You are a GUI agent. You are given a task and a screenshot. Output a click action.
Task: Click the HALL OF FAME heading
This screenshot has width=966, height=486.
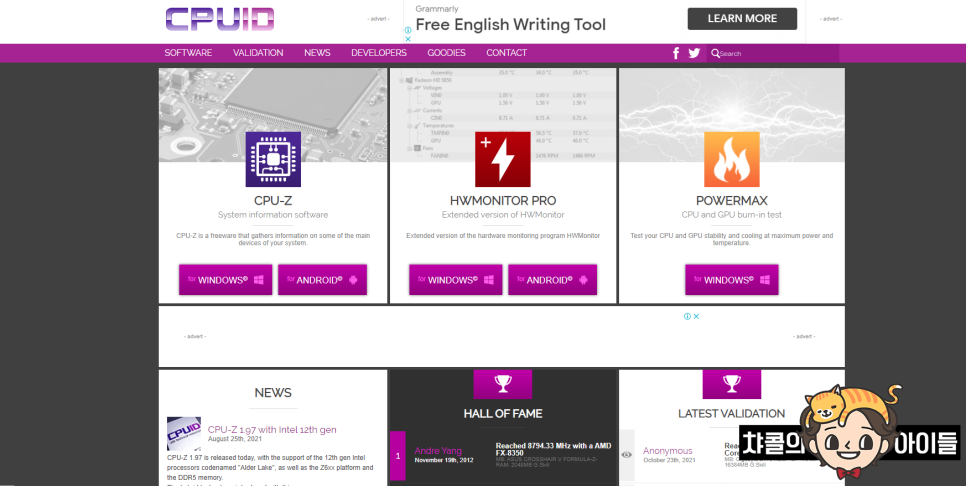(x=503, y=414)
